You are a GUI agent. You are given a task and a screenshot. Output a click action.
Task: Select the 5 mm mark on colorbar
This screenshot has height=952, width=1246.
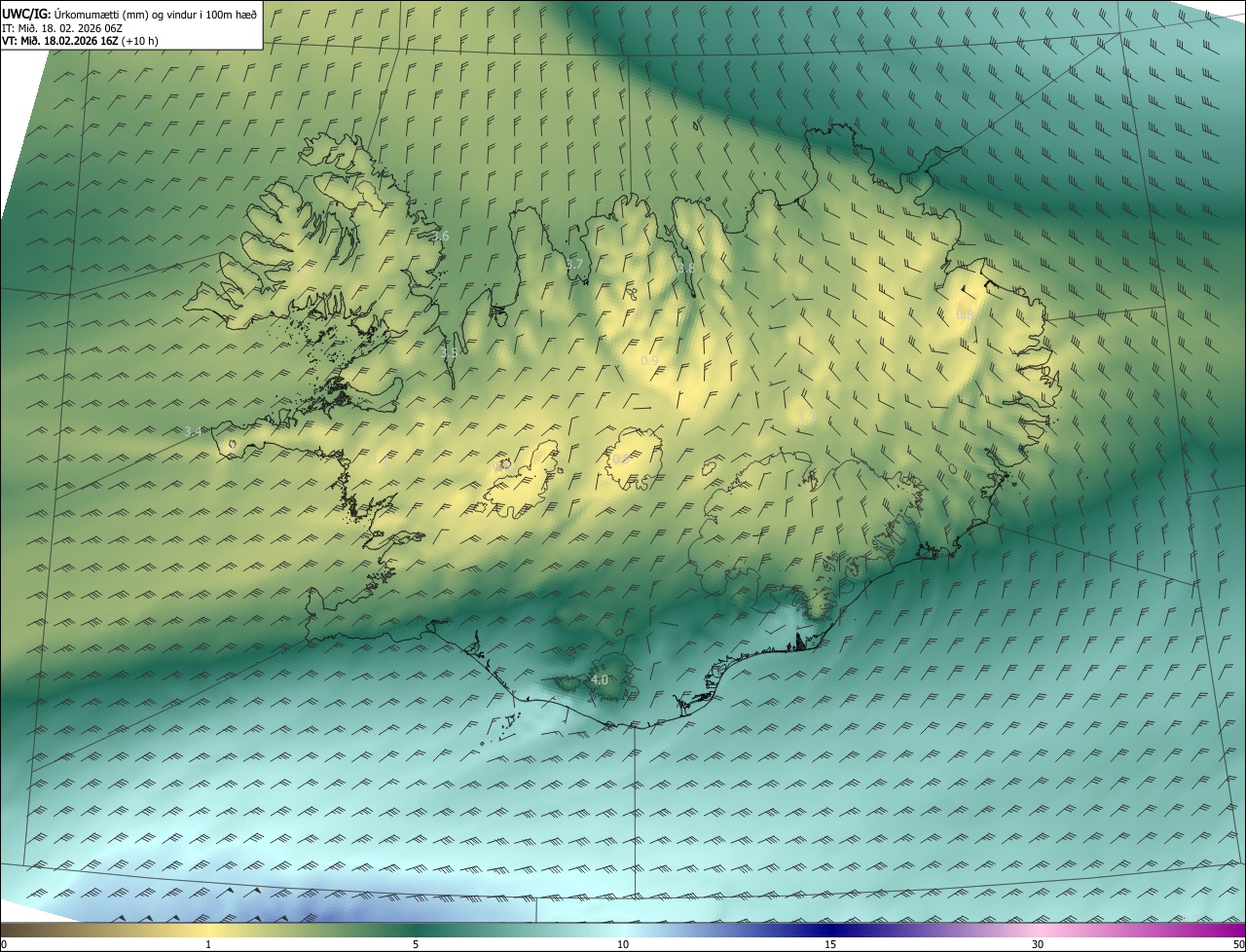click(416, 944)
